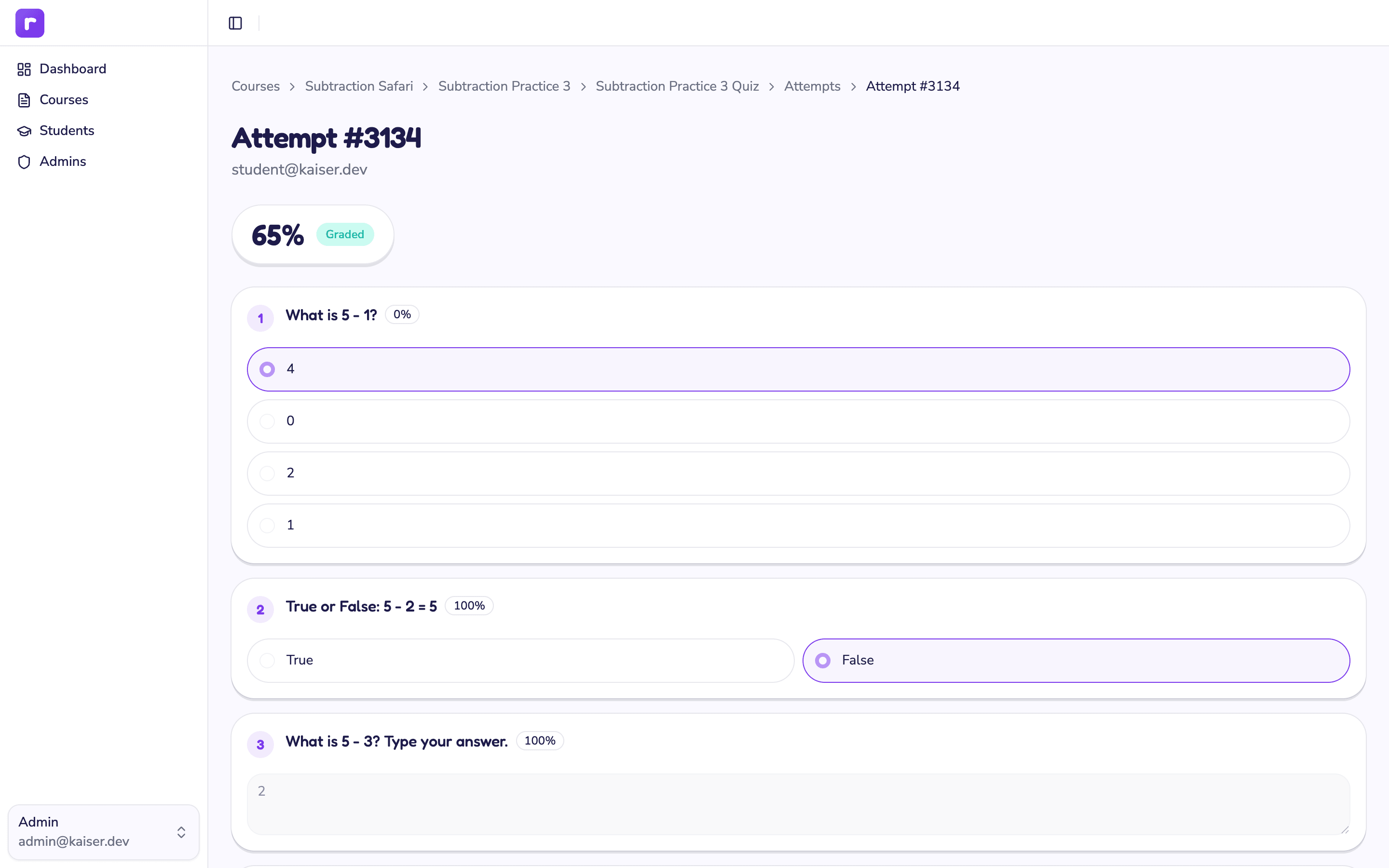Image resolution: width=1389 pixels, height=868 pixels.
Task: Click the chevron before Attempt #3134 breadcrumb
Action: (x=854, y=87)
